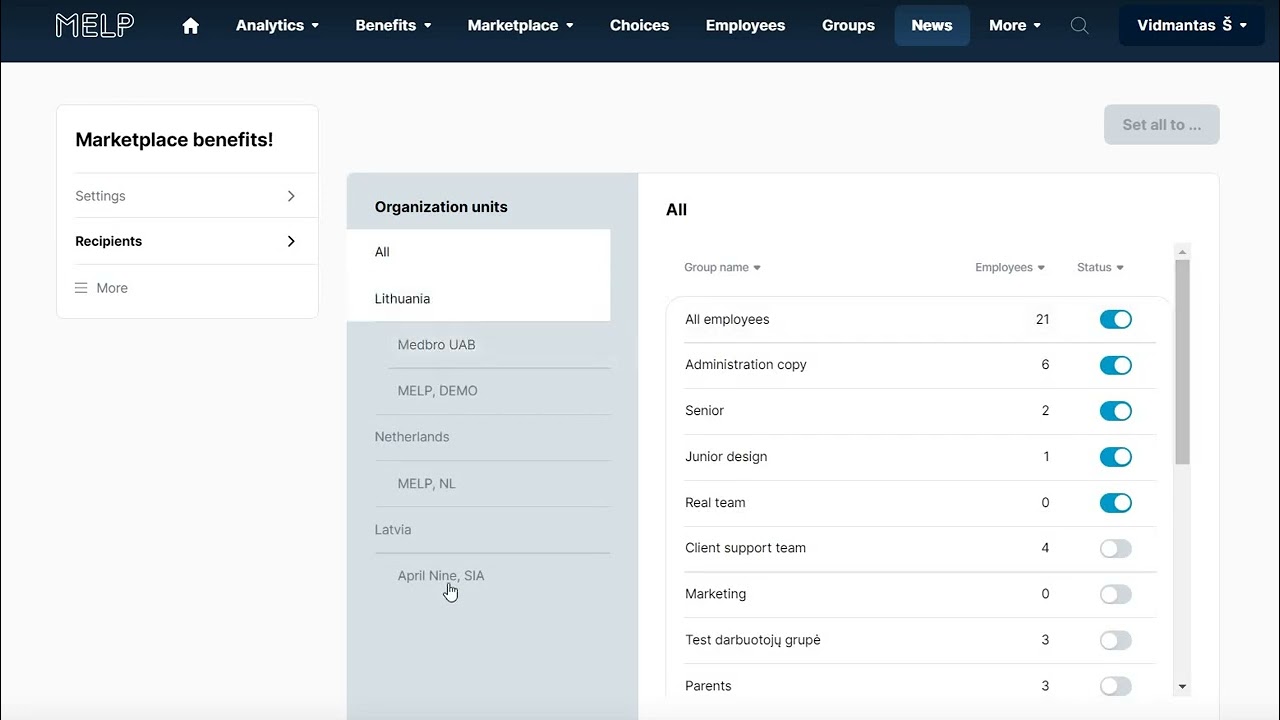Viewport: 1280px width, 720px height.
Task: Go to the home page icon
Action: click(x=191, y=26)
